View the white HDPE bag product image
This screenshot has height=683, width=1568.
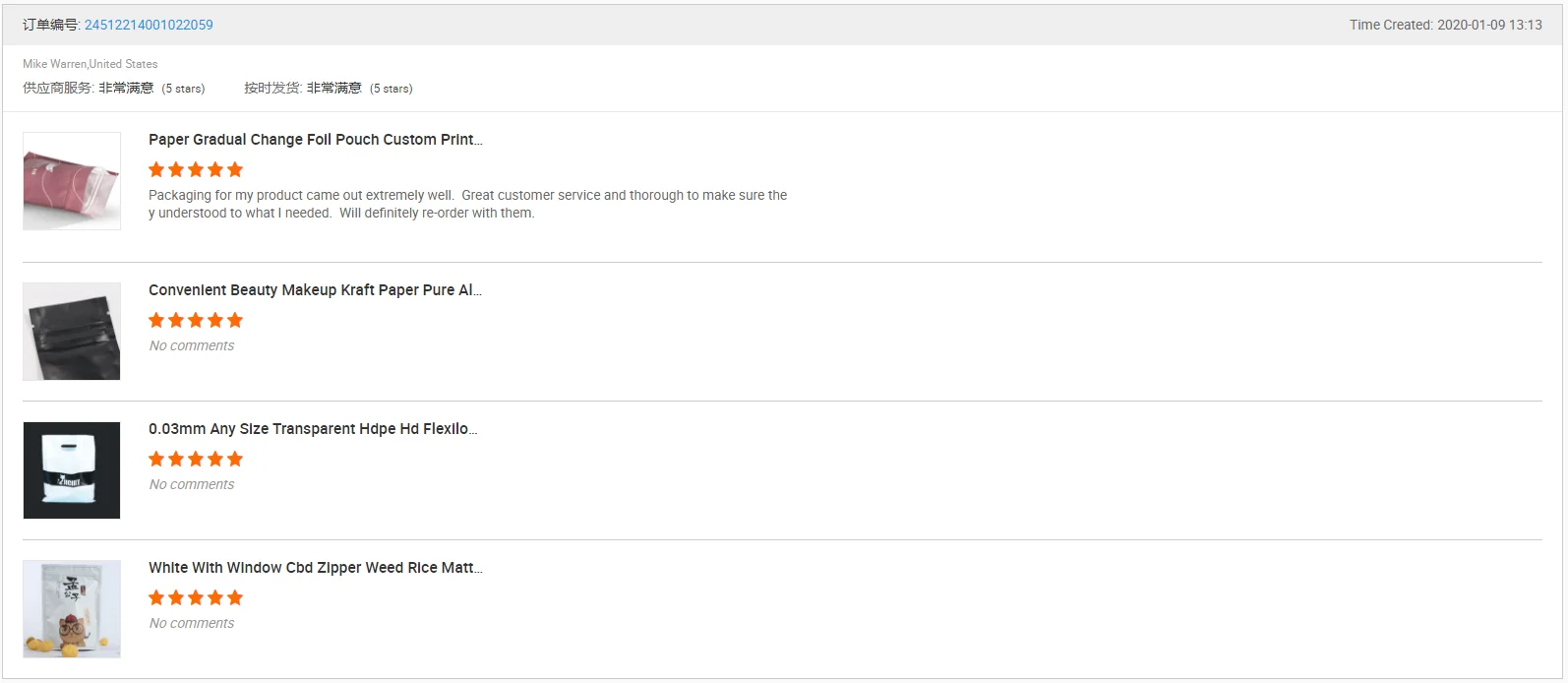72,470
